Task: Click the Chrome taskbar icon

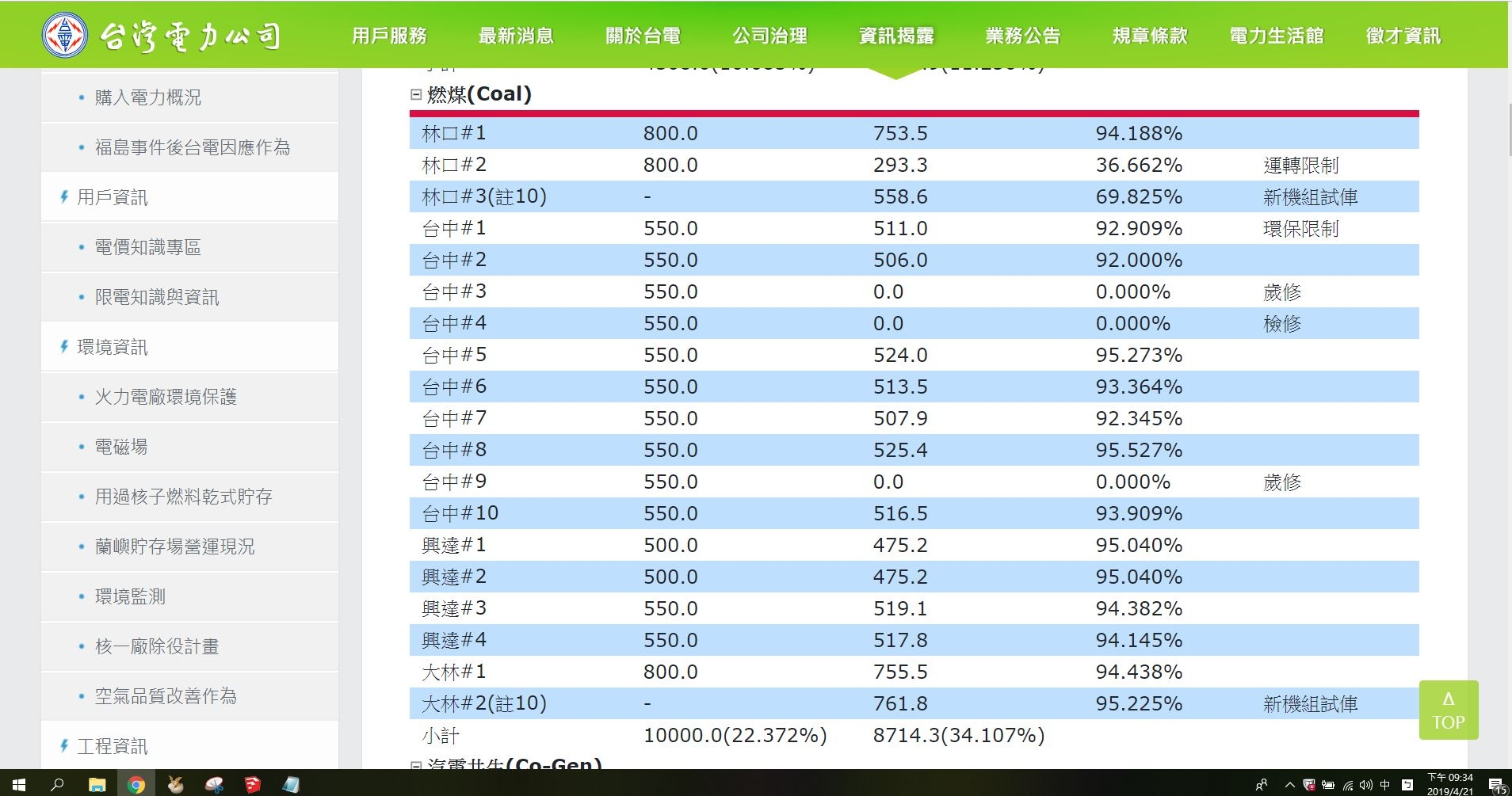Action: click(136, 784)
